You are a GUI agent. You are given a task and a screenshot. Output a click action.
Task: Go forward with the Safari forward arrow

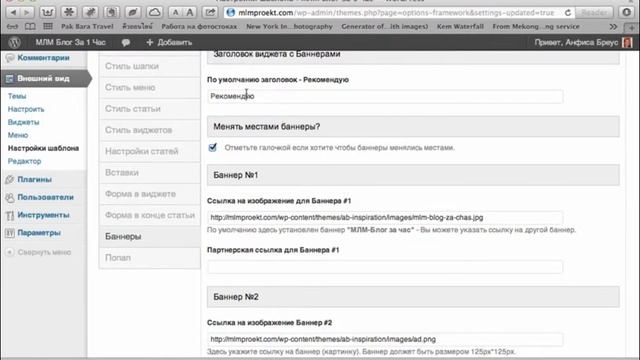27,12
